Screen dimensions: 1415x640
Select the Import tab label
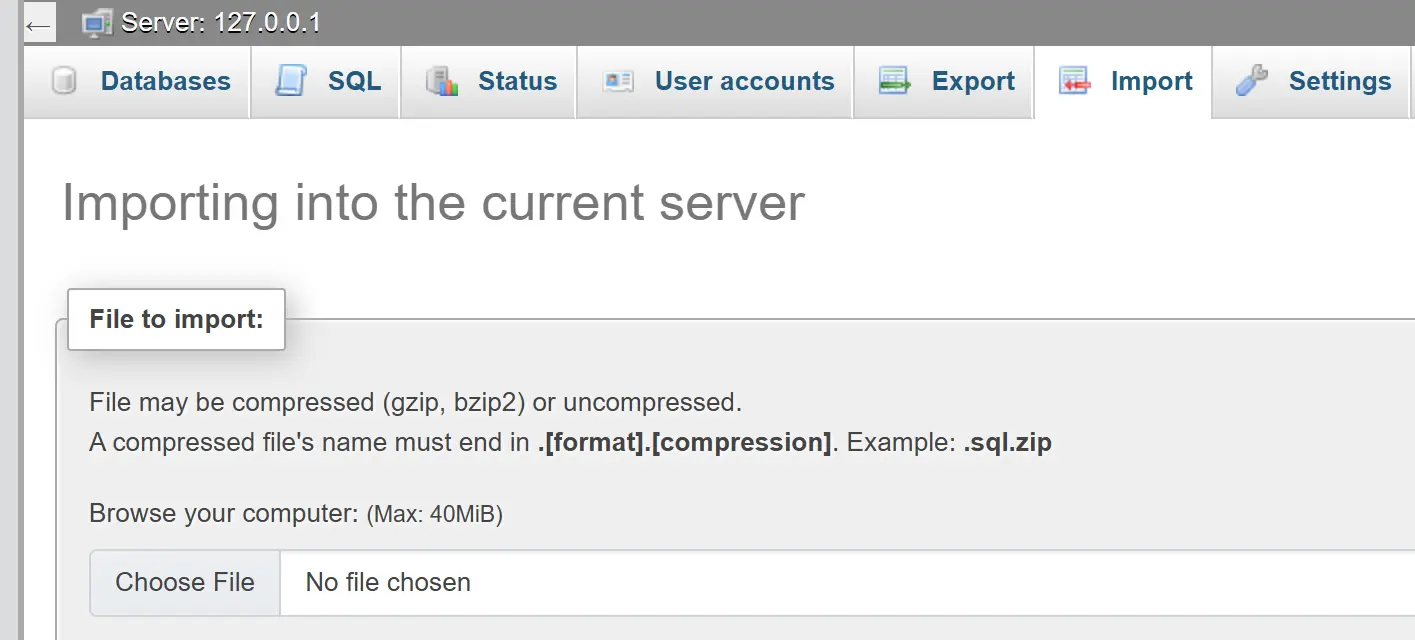click(1151, 81)
